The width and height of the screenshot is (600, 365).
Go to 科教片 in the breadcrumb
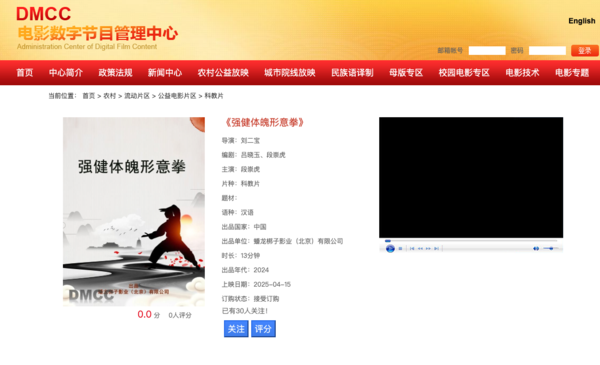(214, 96)
